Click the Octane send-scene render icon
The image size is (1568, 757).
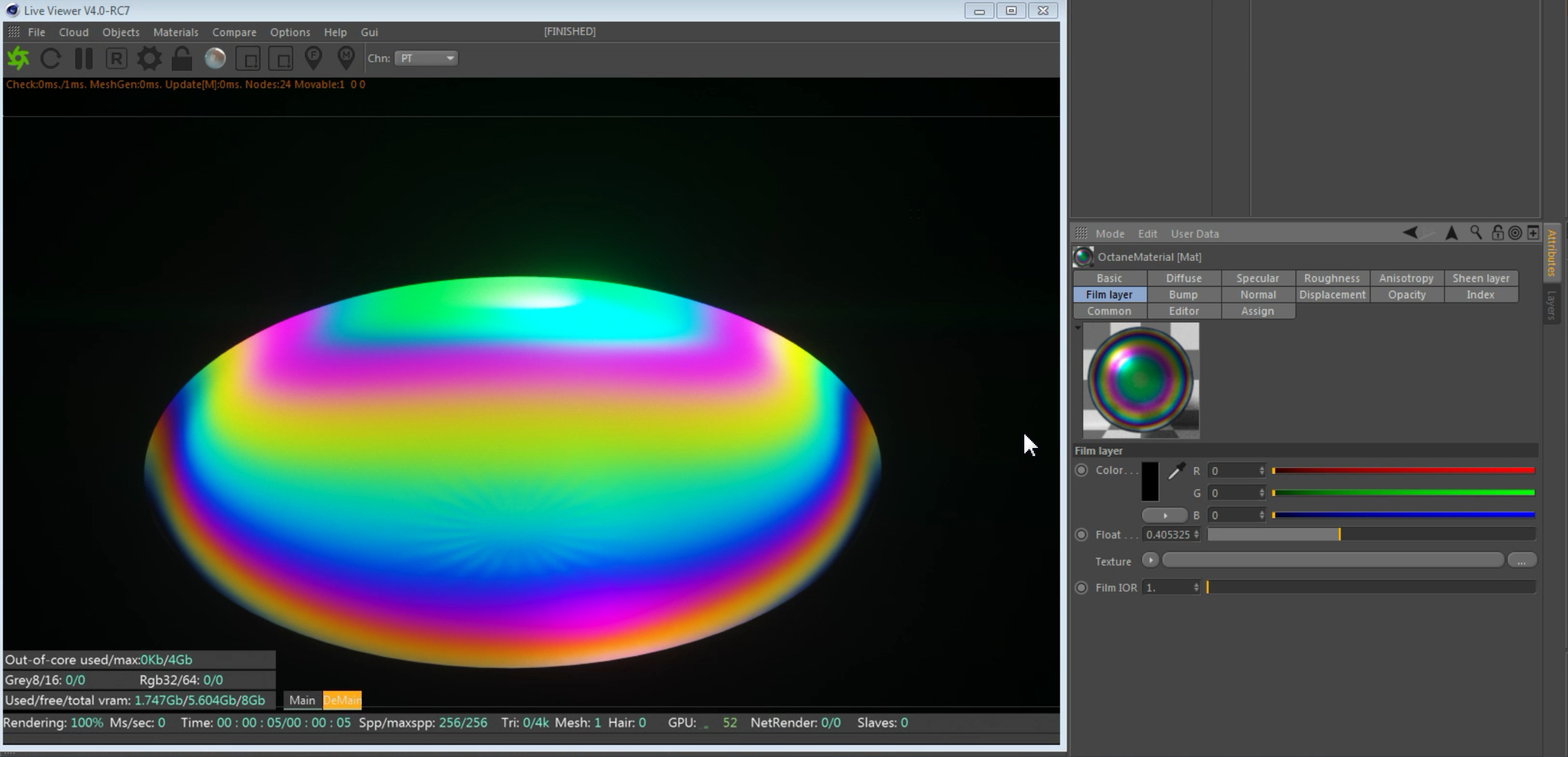pyautogui.click(x=18, y=58)
